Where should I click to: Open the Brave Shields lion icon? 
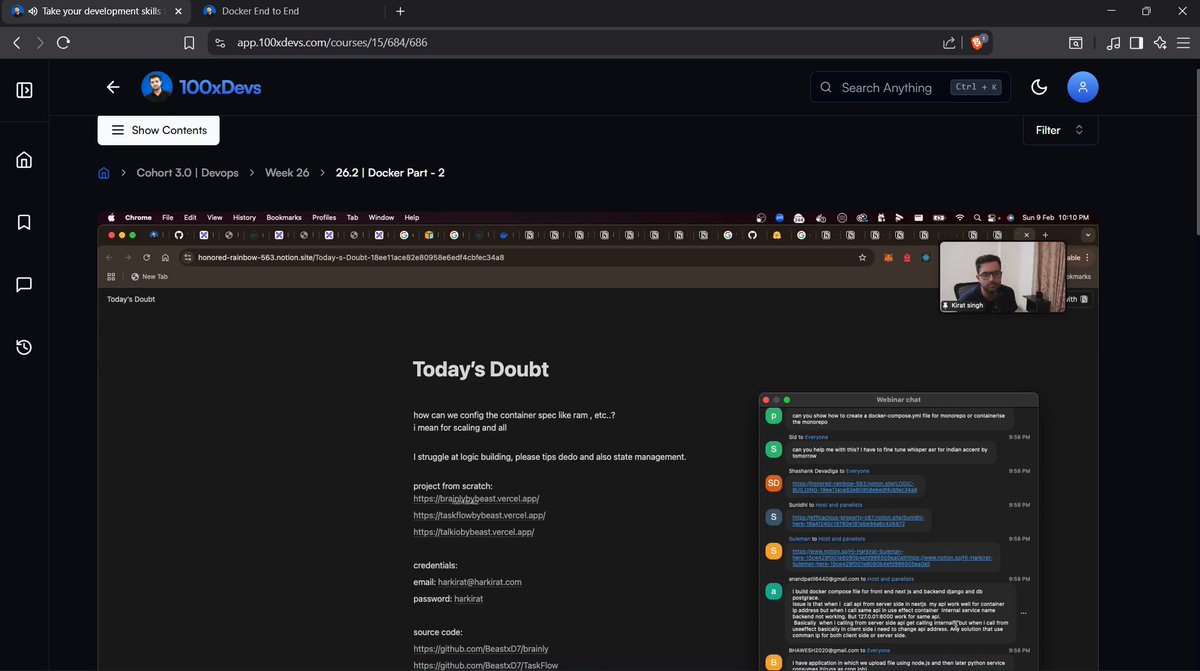pos(978,43)
